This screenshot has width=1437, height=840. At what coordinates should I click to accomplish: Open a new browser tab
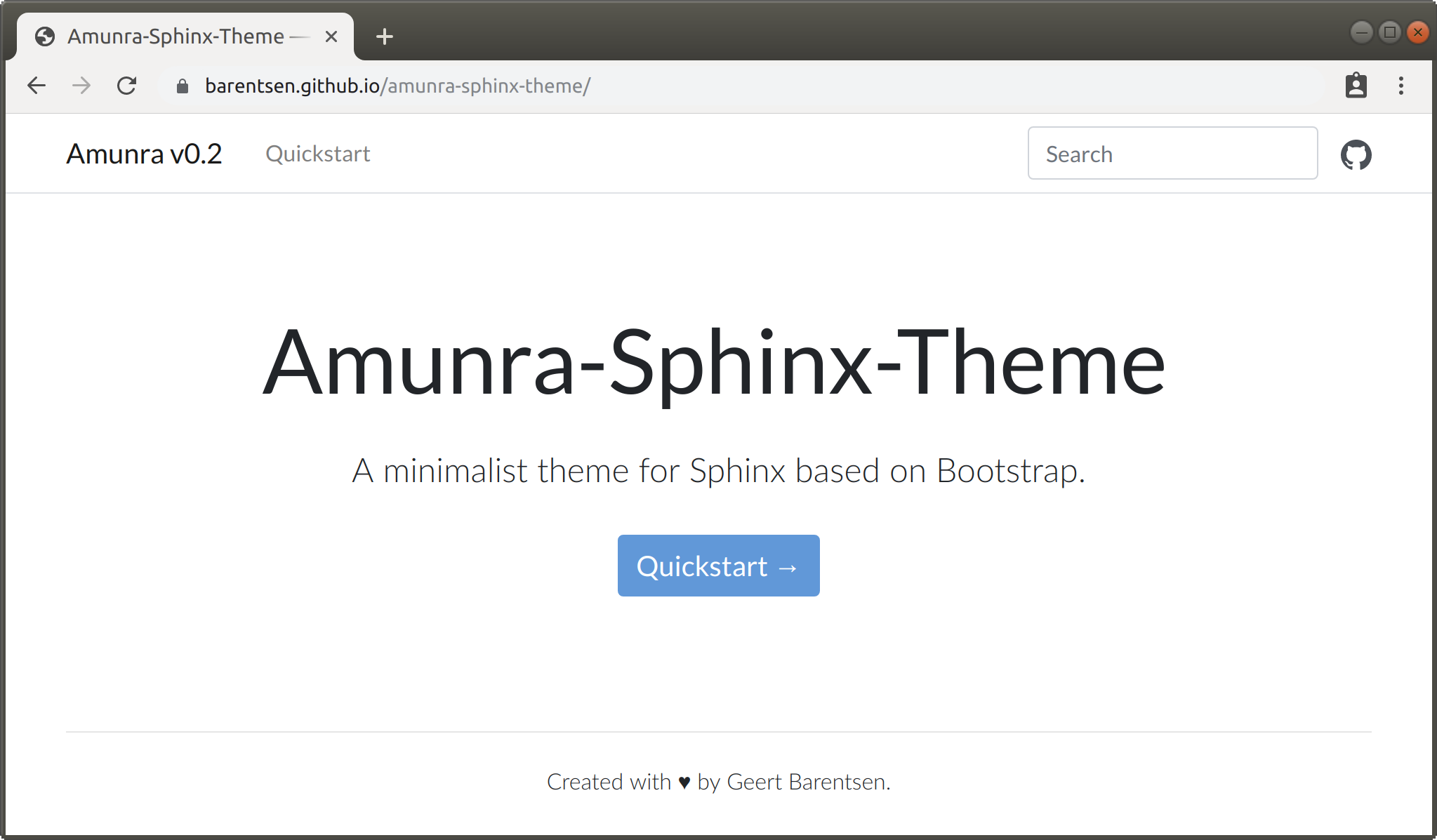coord(384,36)
